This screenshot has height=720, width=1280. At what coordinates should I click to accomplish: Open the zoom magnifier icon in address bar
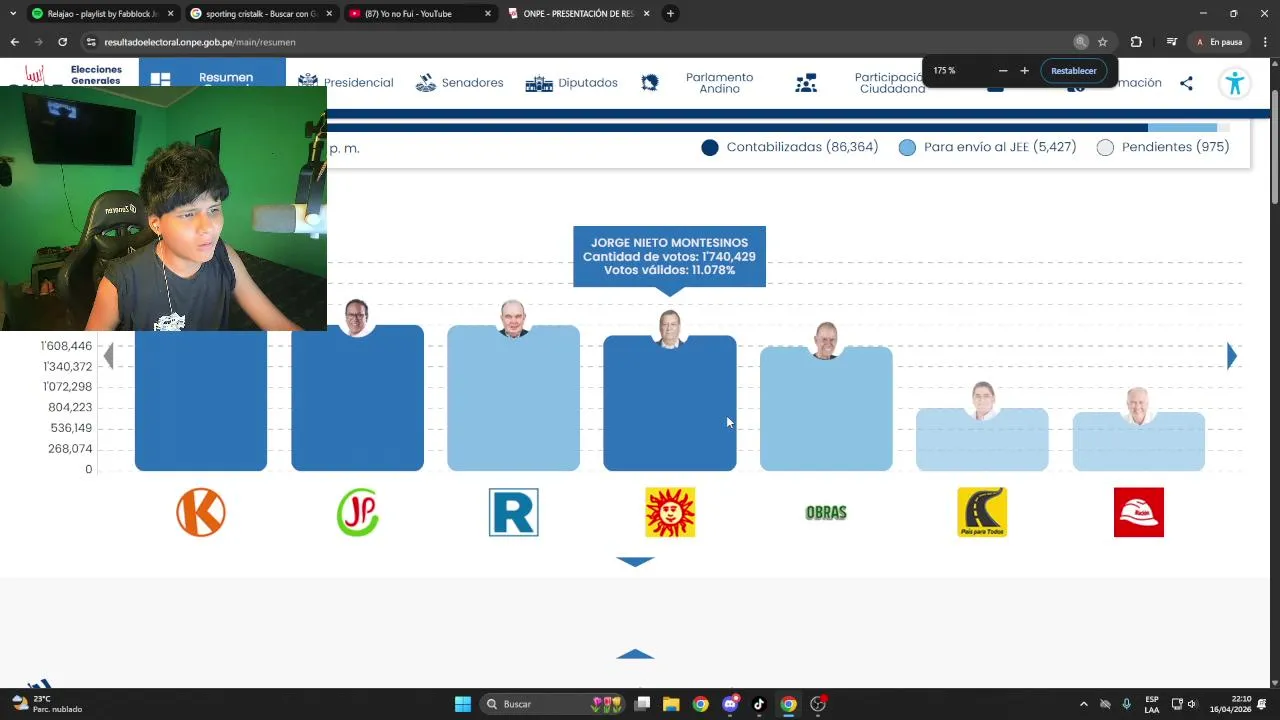click(1081, 42)
